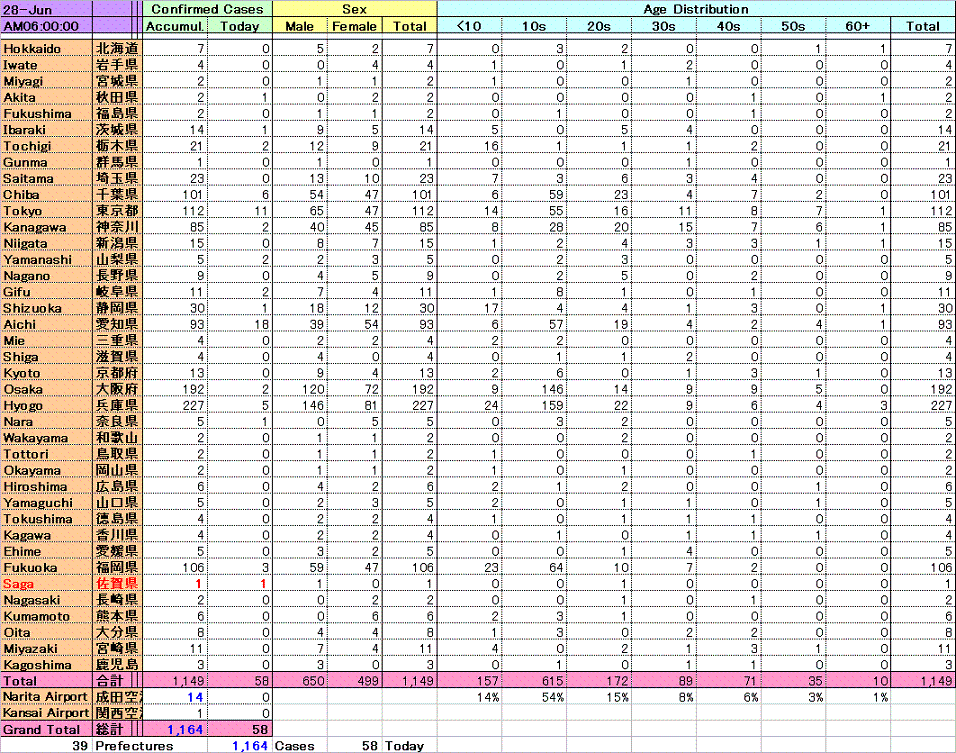Click the Yamanashi prefecture cell
The width and height of the screenshot is (956, 753).
[46, 260]
